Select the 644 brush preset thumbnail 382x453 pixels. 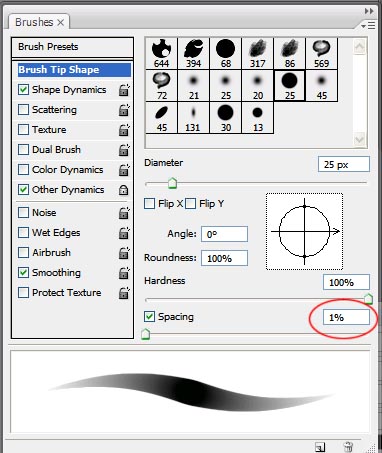pyautogui.click(x=162, y=53)
